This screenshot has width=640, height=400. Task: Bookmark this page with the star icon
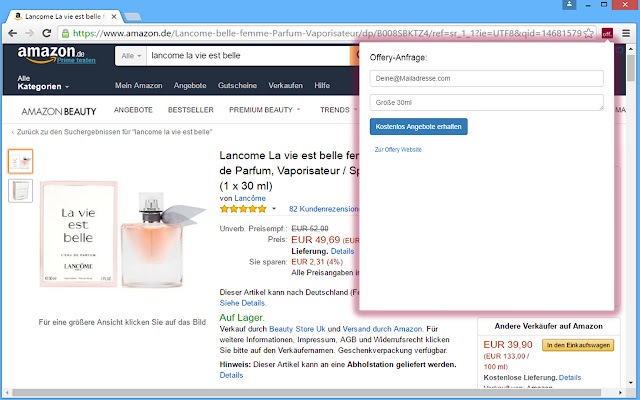589,34
